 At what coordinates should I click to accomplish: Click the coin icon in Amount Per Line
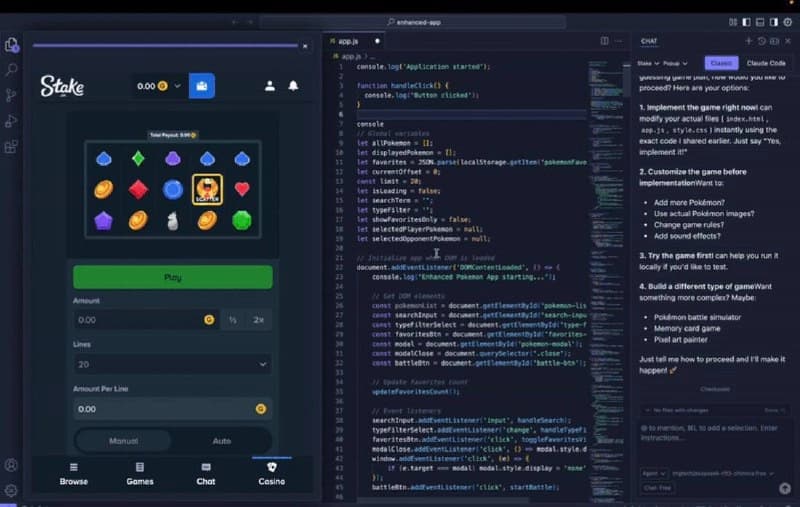261,409
